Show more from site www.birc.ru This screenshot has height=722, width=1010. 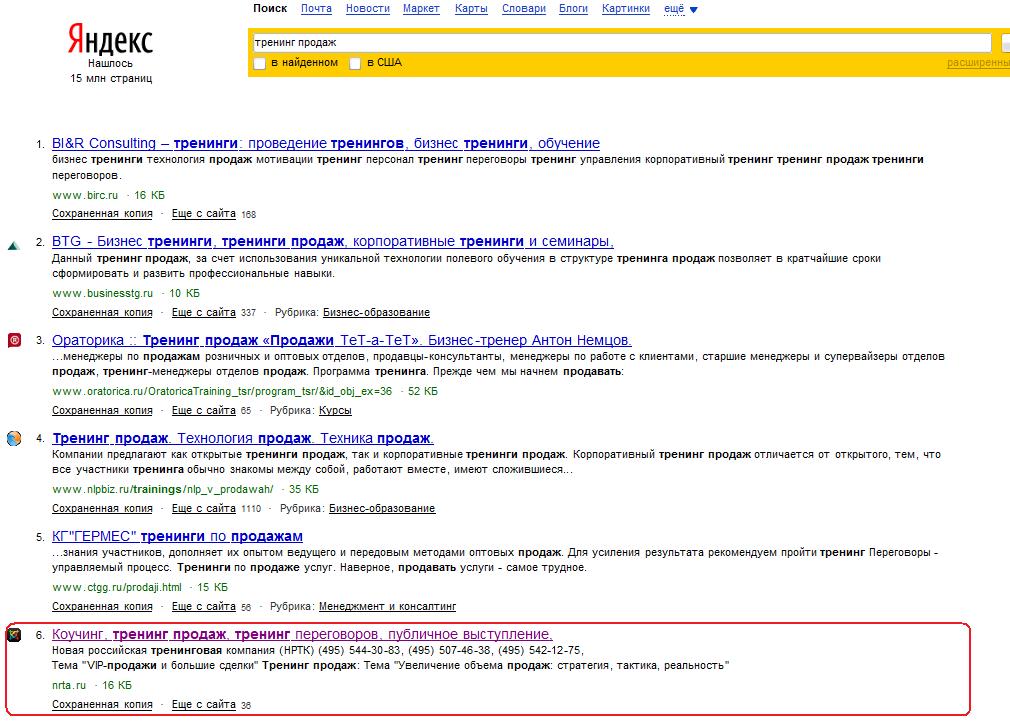tap(204, 214)
